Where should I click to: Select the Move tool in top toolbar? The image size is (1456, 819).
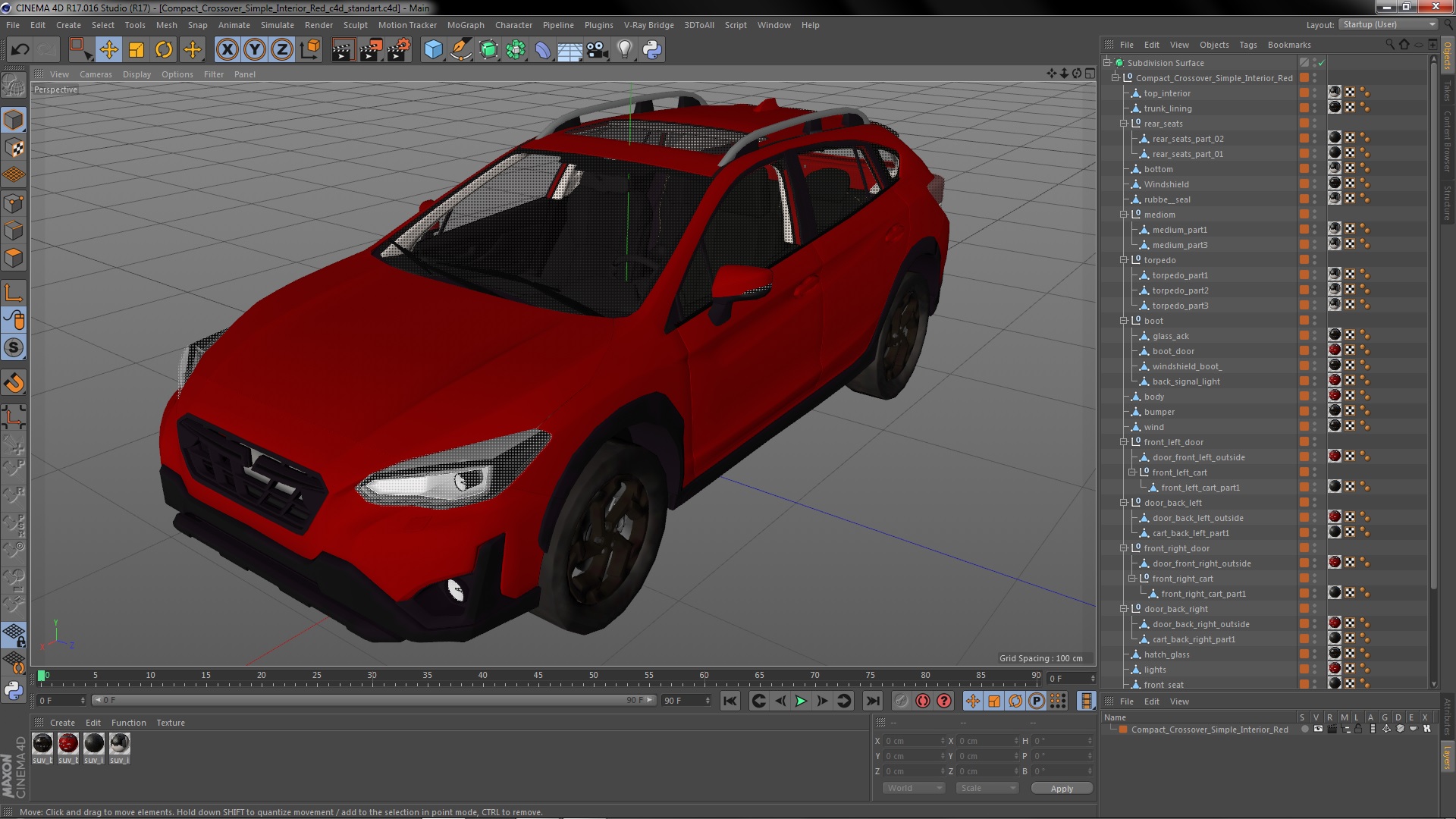[108, 50]
